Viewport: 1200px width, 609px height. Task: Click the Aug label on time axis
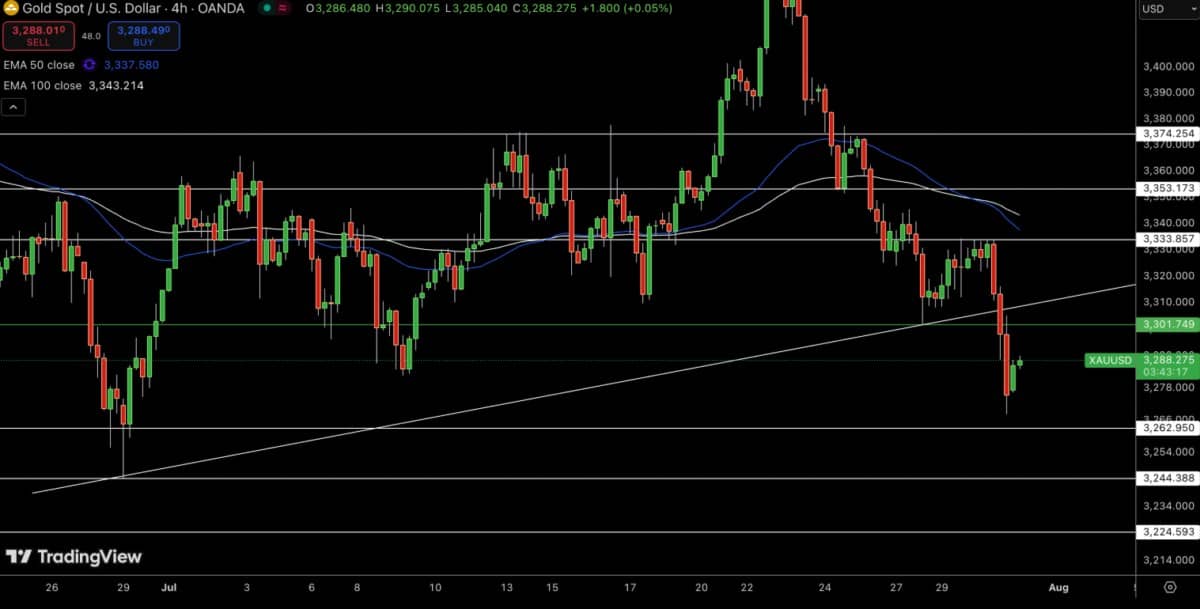(x=1058, y=588)
